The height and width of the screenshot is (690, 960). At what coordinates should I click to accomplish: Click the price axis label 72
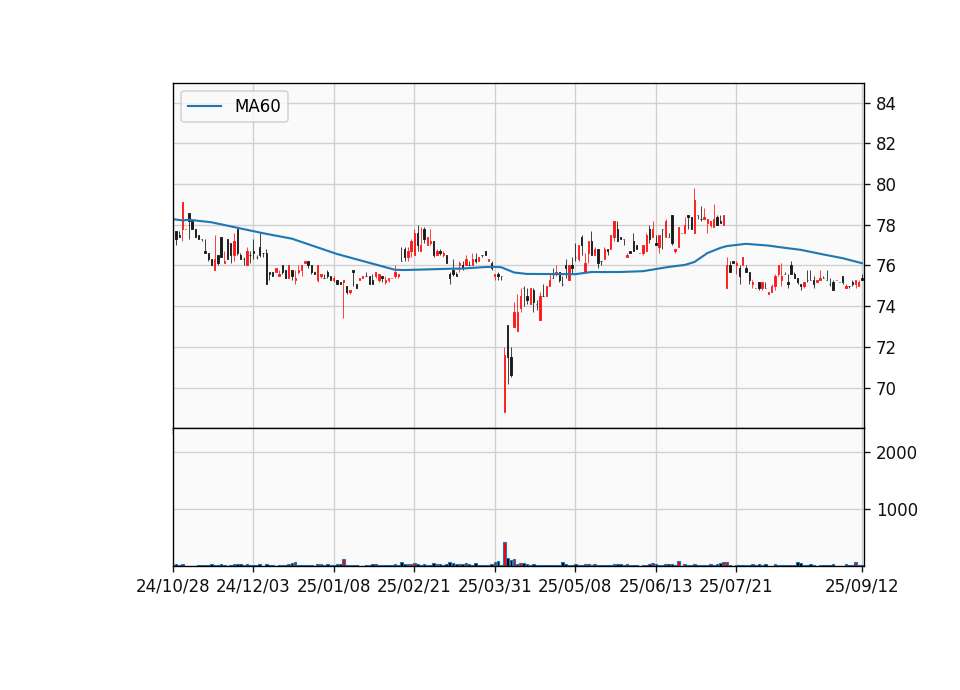pyautogui.click(x=885, y=348)
